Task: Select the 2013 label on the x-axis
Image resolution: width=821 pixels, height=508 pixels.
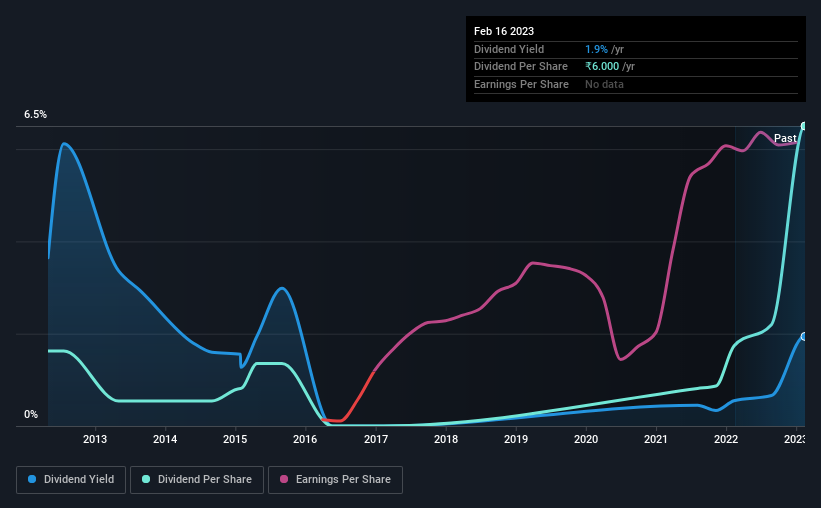Action: [x=95, y=439]
